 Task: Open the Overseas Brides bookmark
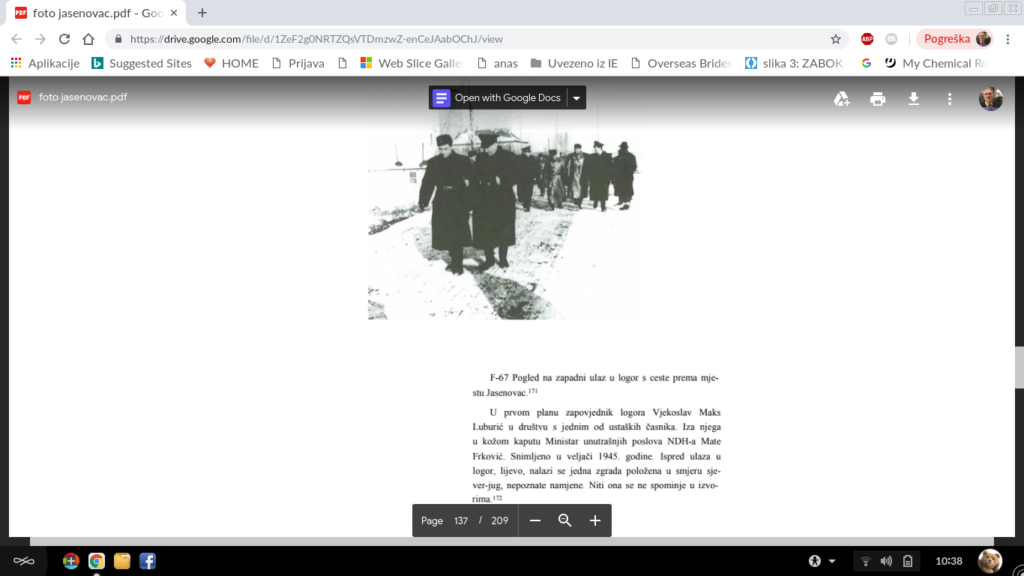tap(679, 63)
